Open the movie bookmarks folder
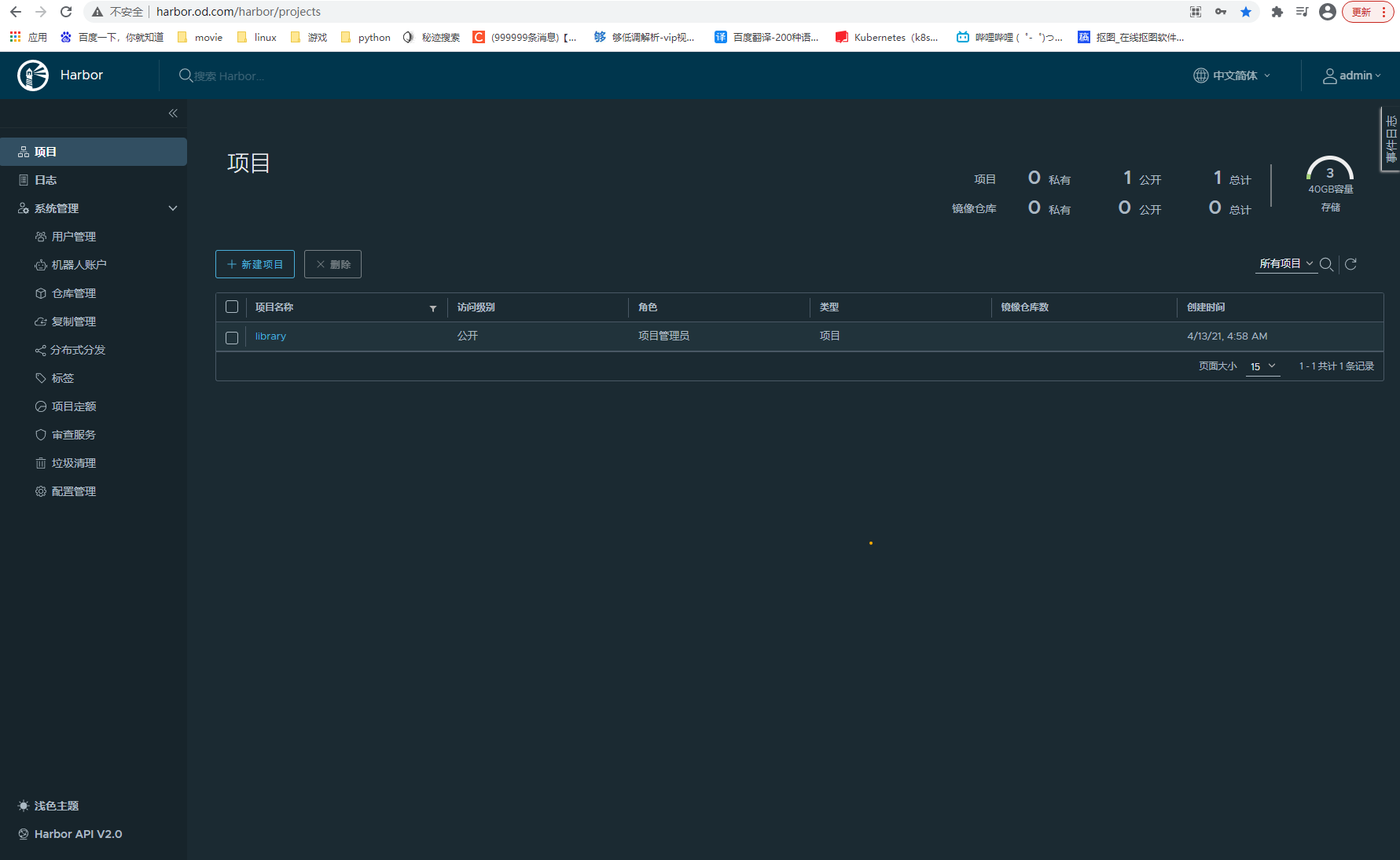The height and width of the screenshot is (860, 1400). 200,37
